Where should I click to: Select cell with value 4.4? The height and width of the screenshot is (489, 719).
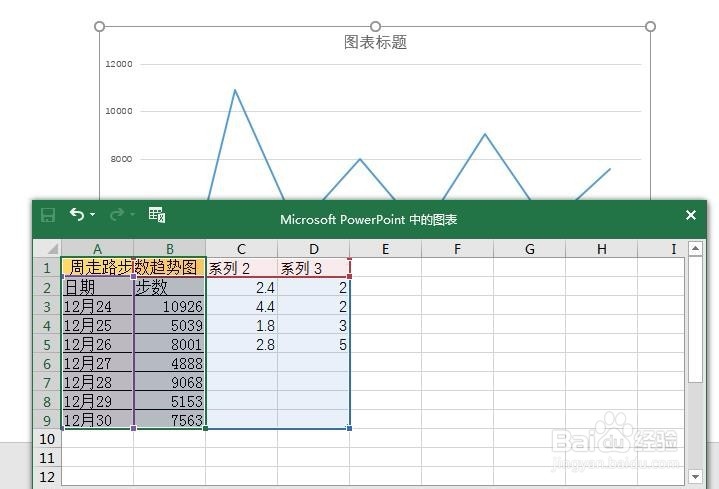(x=242, y=306)
